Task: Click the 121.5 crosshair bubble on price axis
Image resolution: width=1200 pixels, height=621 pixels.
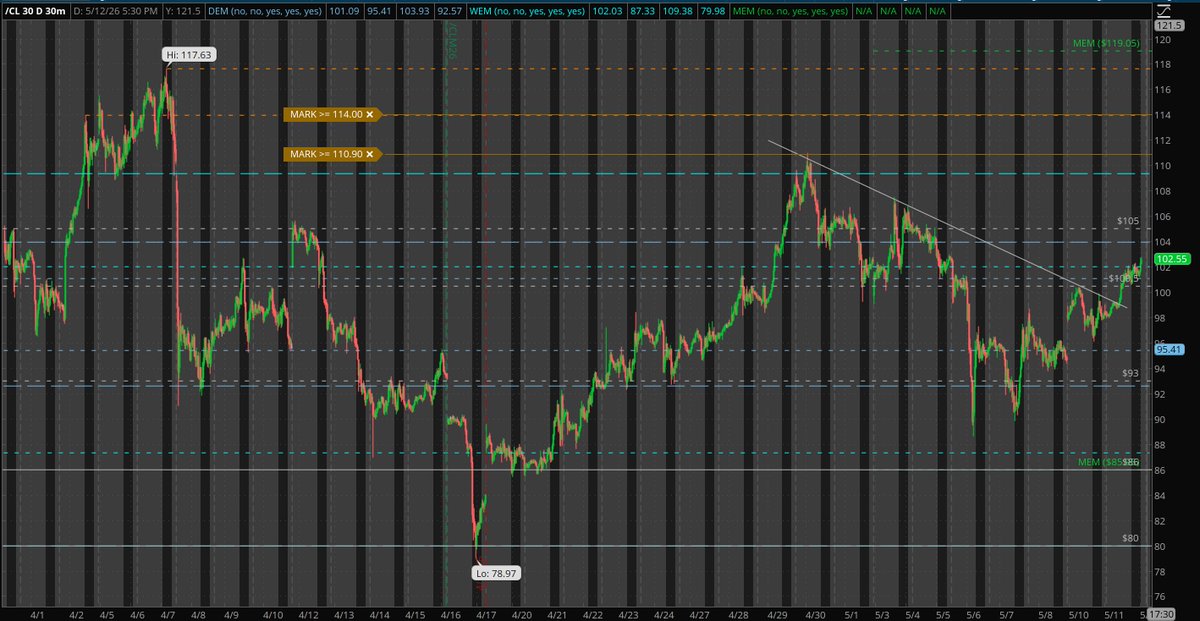Action: [x=1168, y=24]
